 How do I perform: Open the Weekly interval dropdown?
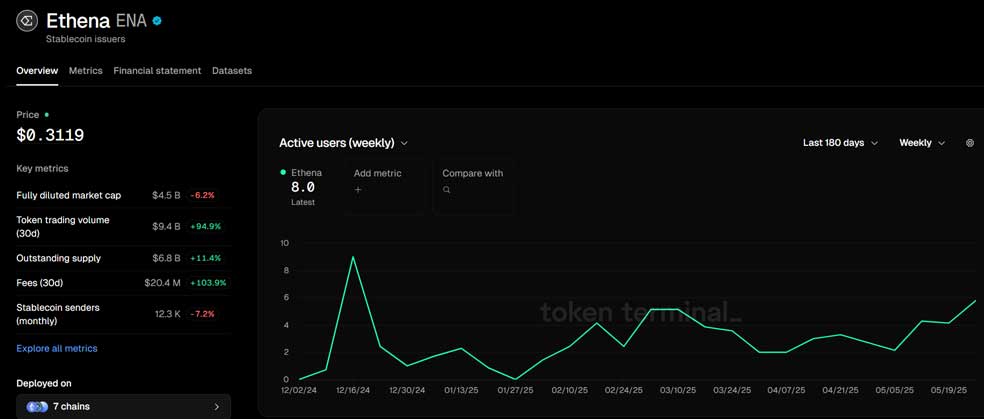922,143
